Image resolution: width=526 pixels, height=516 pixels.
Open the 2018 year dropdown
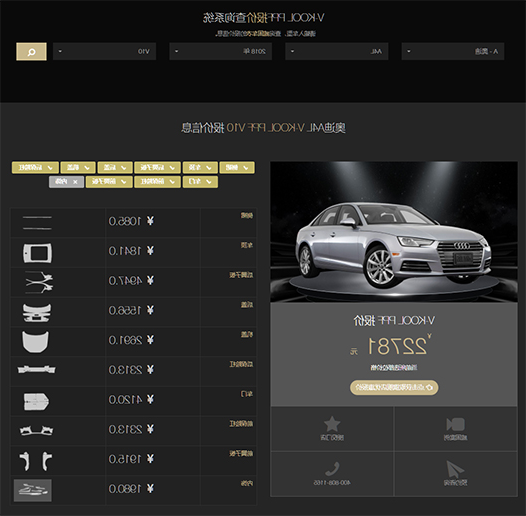click(221, 51)
